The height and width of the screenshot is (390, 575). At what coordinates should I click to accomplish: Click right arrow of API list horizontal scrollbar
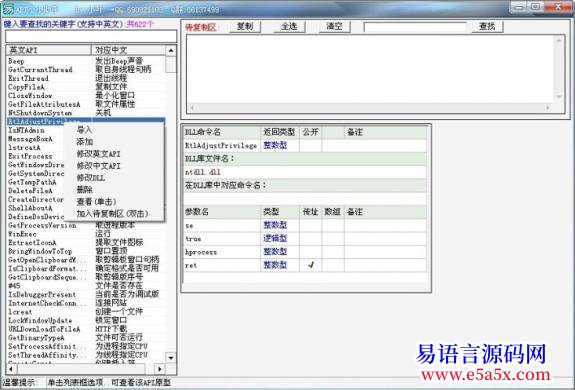click(160, 369)
